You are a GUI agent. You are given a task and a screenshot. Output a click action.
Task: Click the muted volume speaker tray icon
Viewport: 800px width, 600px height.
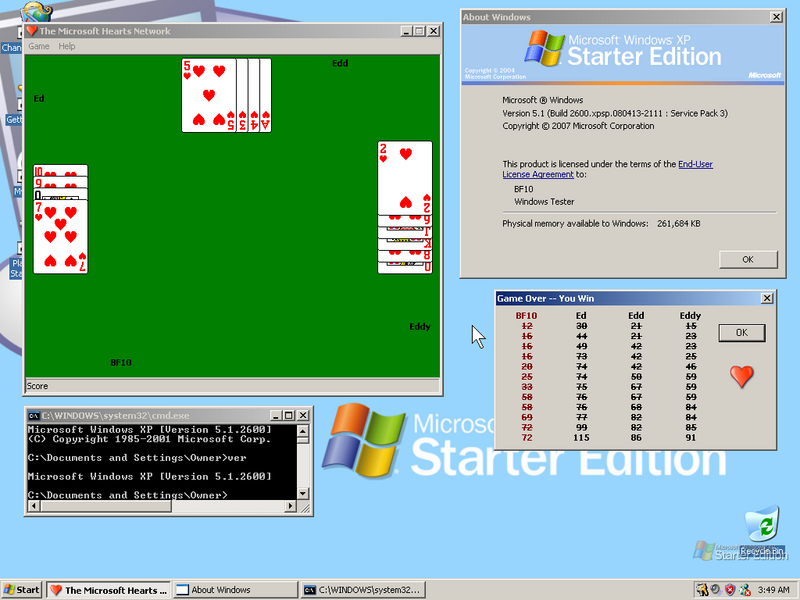click(x=716, y=590)
